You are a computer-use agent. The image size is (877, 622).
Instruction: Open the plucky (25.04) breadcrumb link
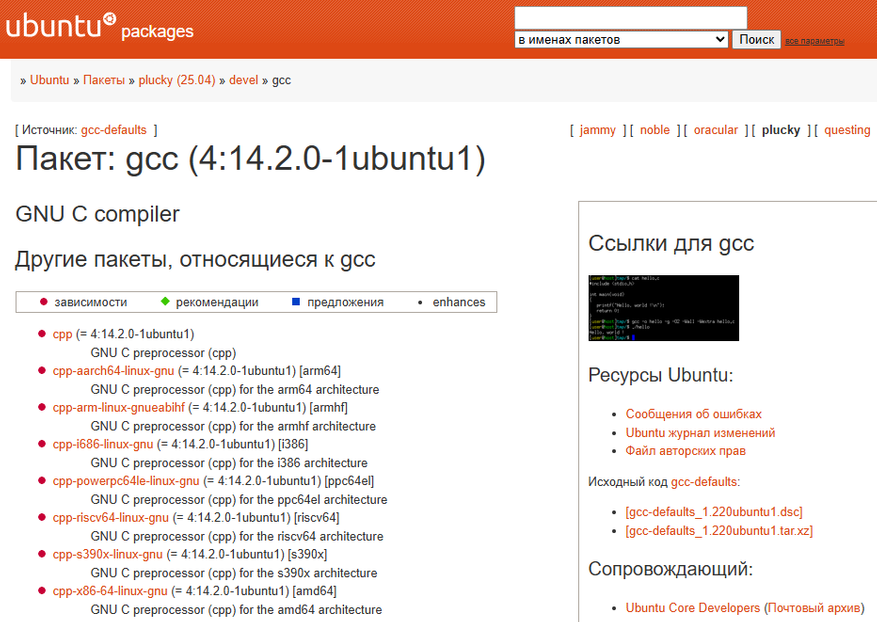pos(177,80)
